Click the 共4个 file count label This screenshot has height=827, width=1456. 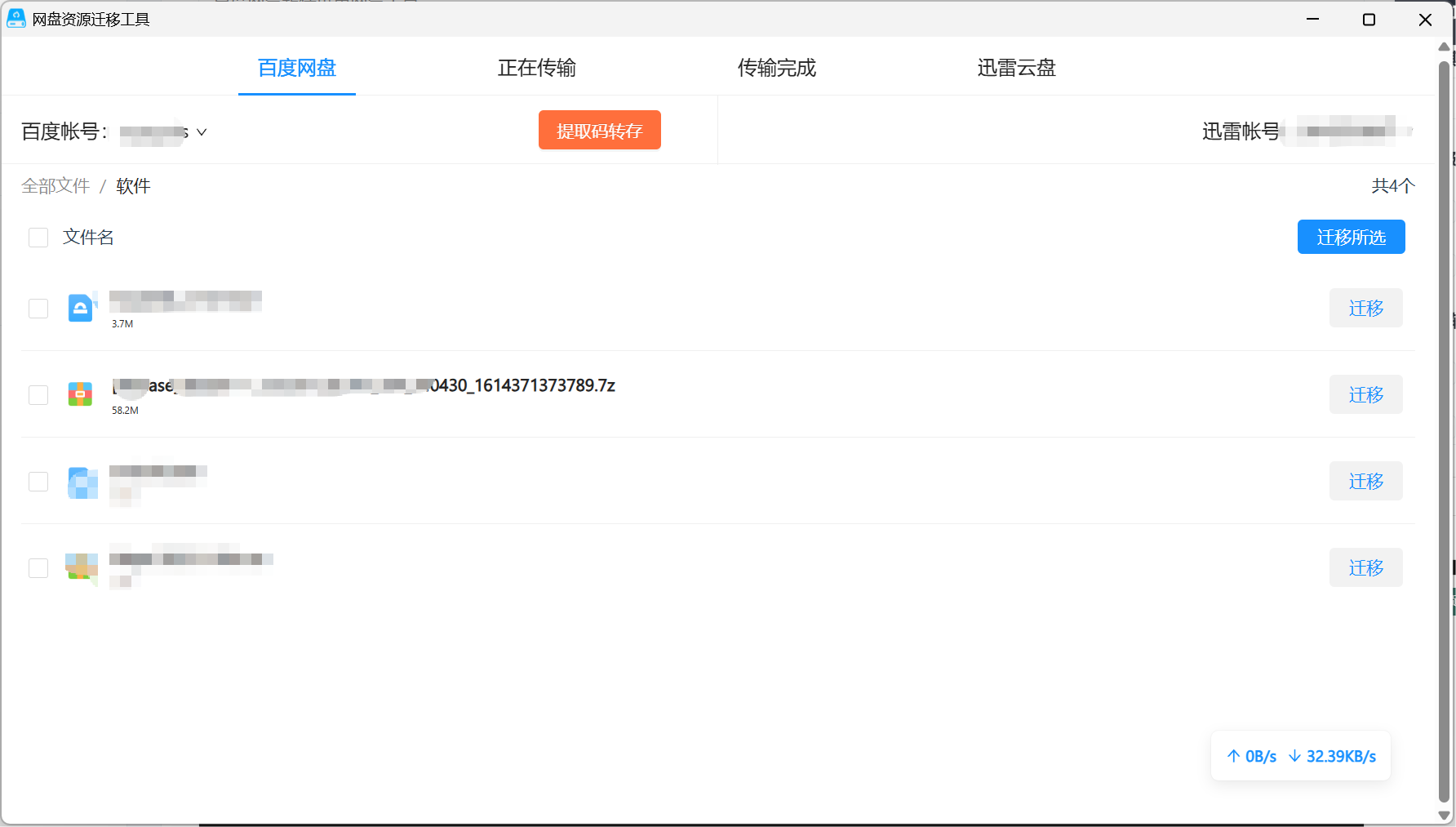pos(1393,186)
